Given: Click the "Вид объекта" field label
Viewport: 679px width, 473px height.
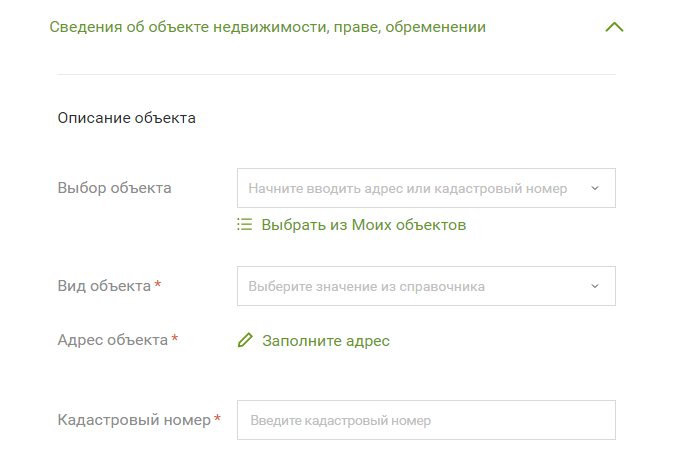Looking at the screenshot, I should click(104, 286).
